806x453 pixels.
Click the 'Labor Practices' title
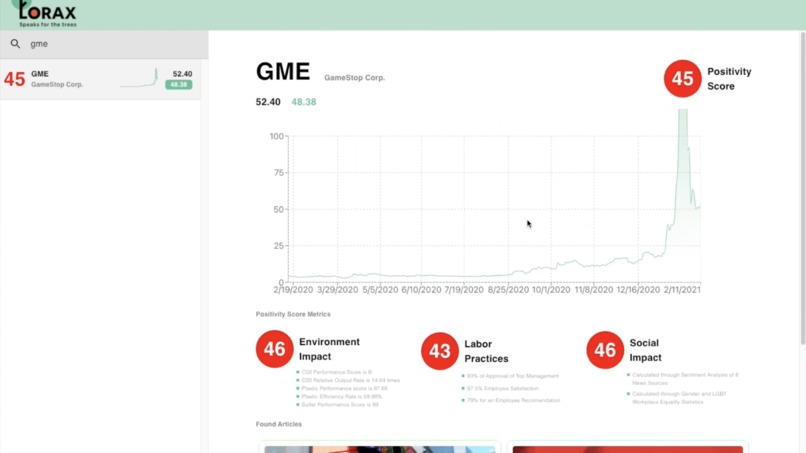(486, 351)
